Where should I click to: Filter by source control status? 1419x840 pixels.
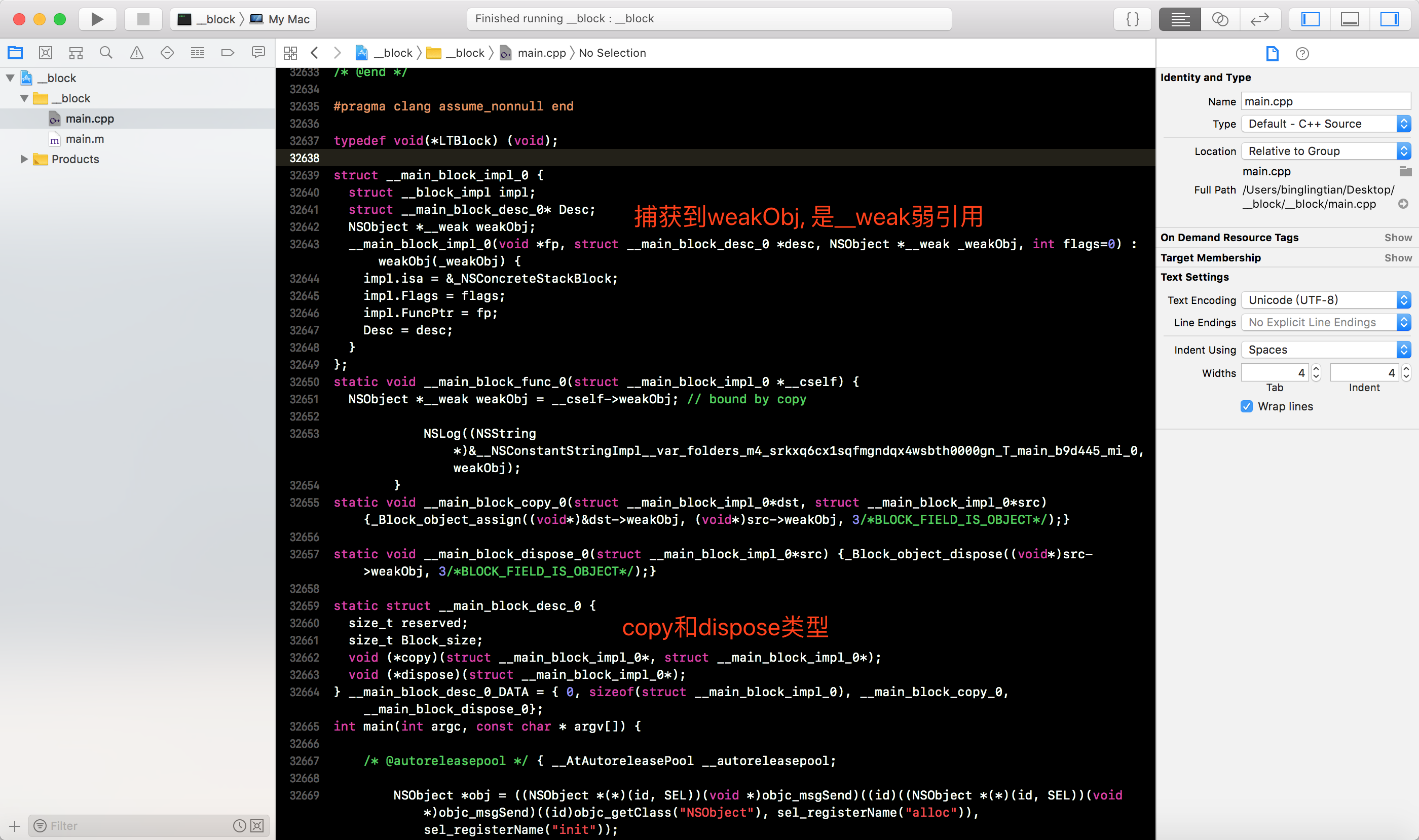coord(257,826)
